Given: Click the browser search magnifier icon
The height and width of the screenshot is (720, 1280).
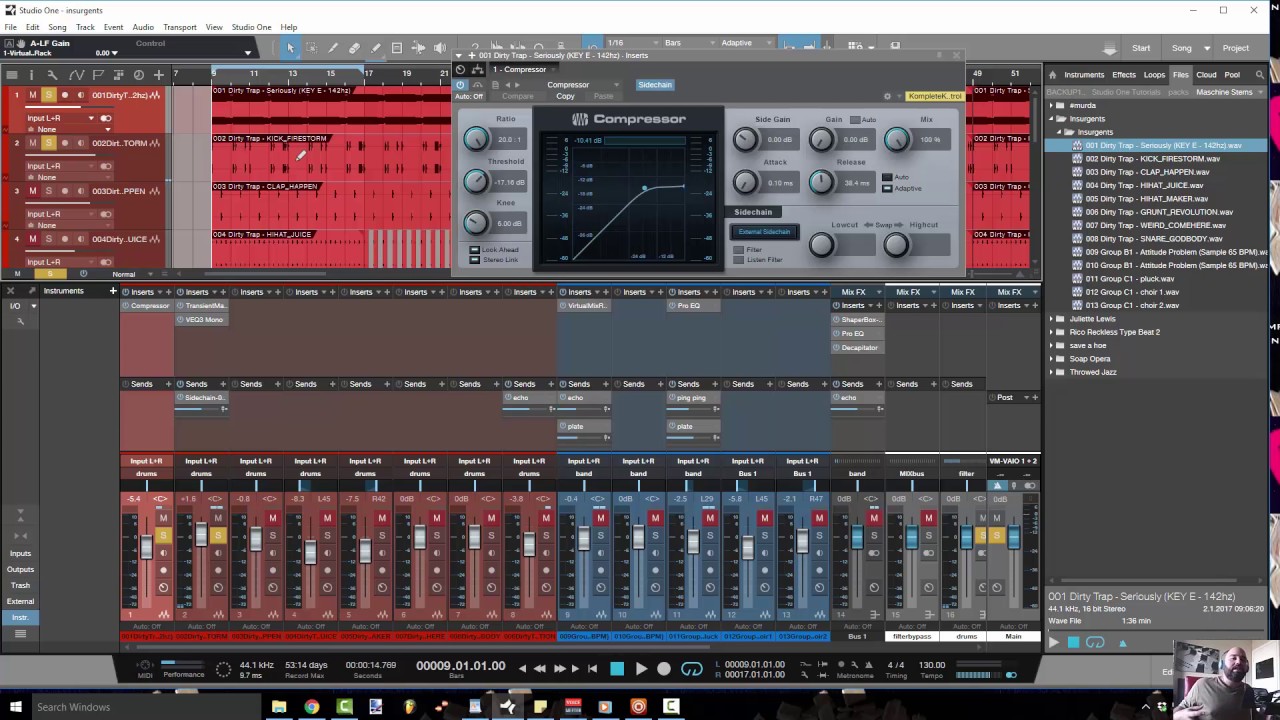Looking at the screenshot, I should [1260, 75].
